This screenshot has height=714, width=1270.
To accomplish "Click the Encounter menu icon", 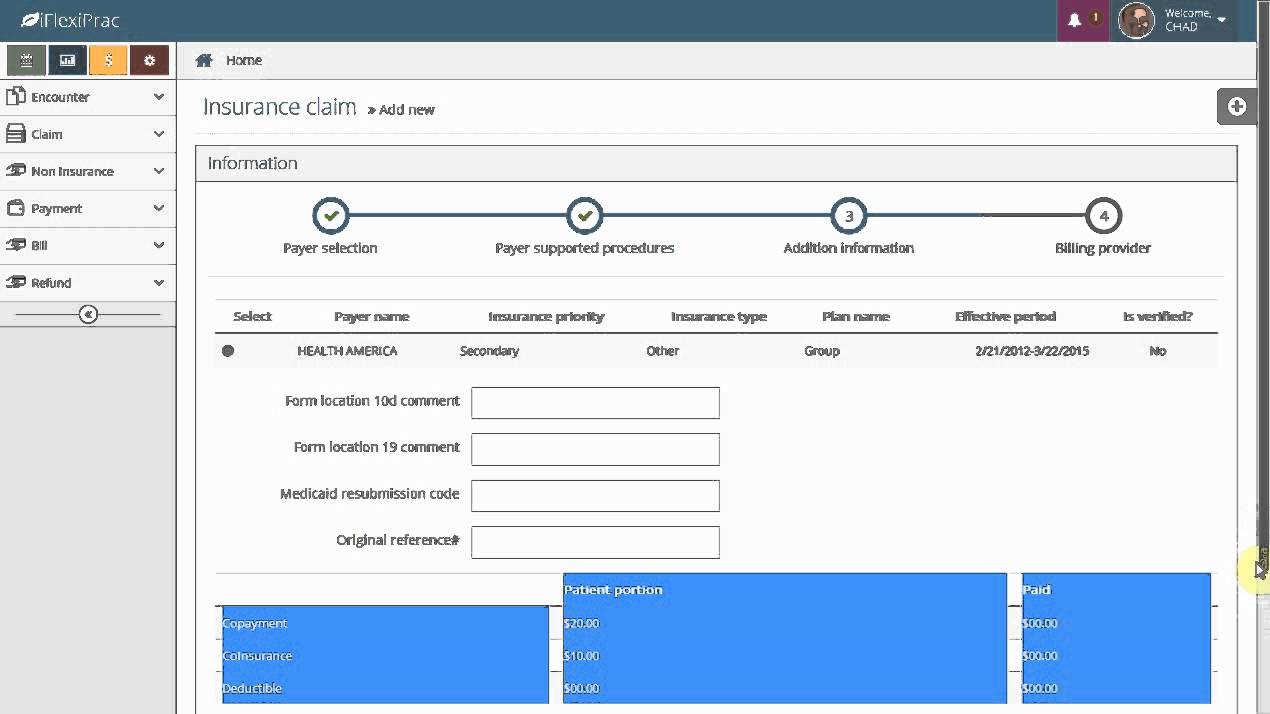I will pyautogui.click(x=15, y=97).
